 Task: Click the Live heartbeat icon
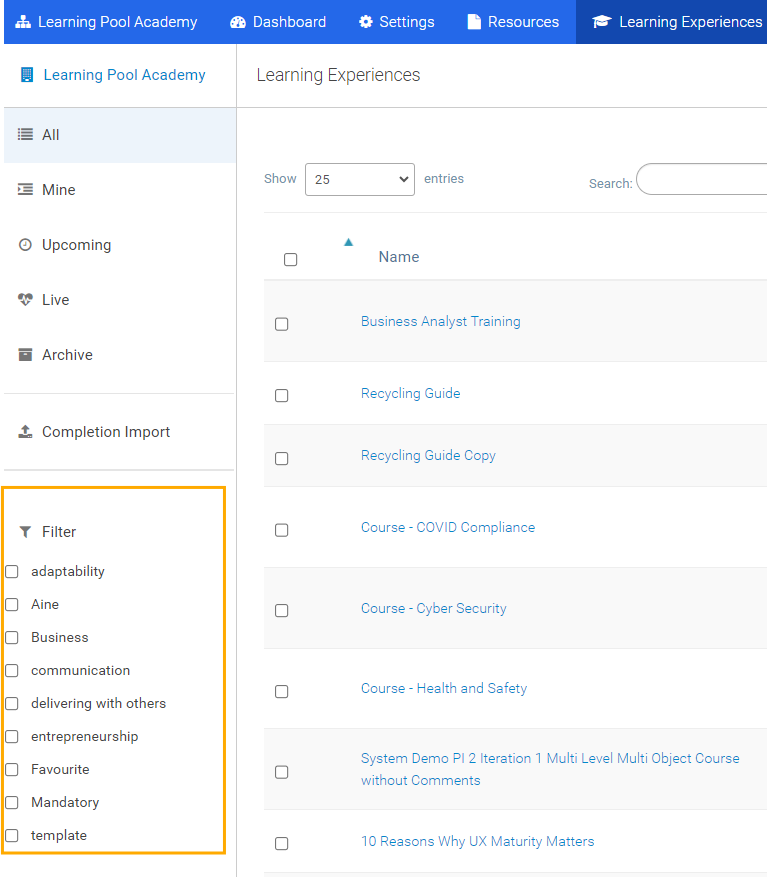pos(26,300)
